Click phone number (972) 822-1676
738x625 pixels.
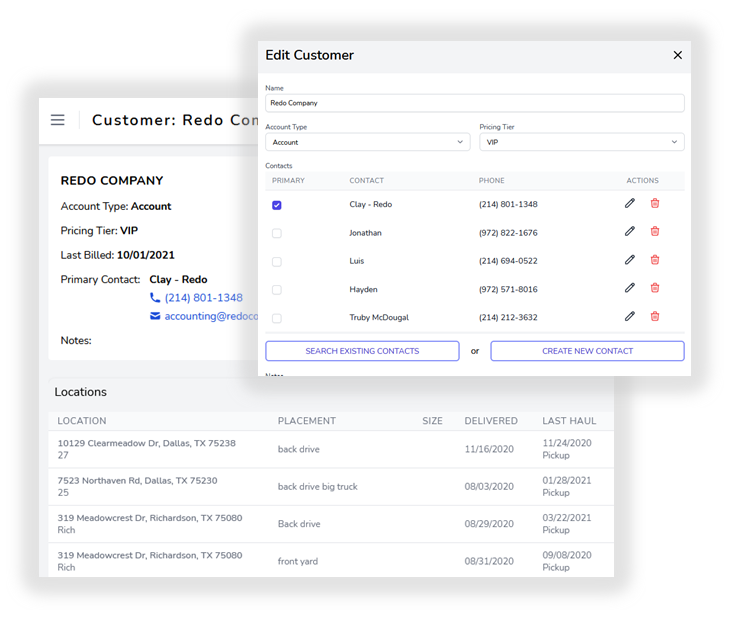[508, 233]
